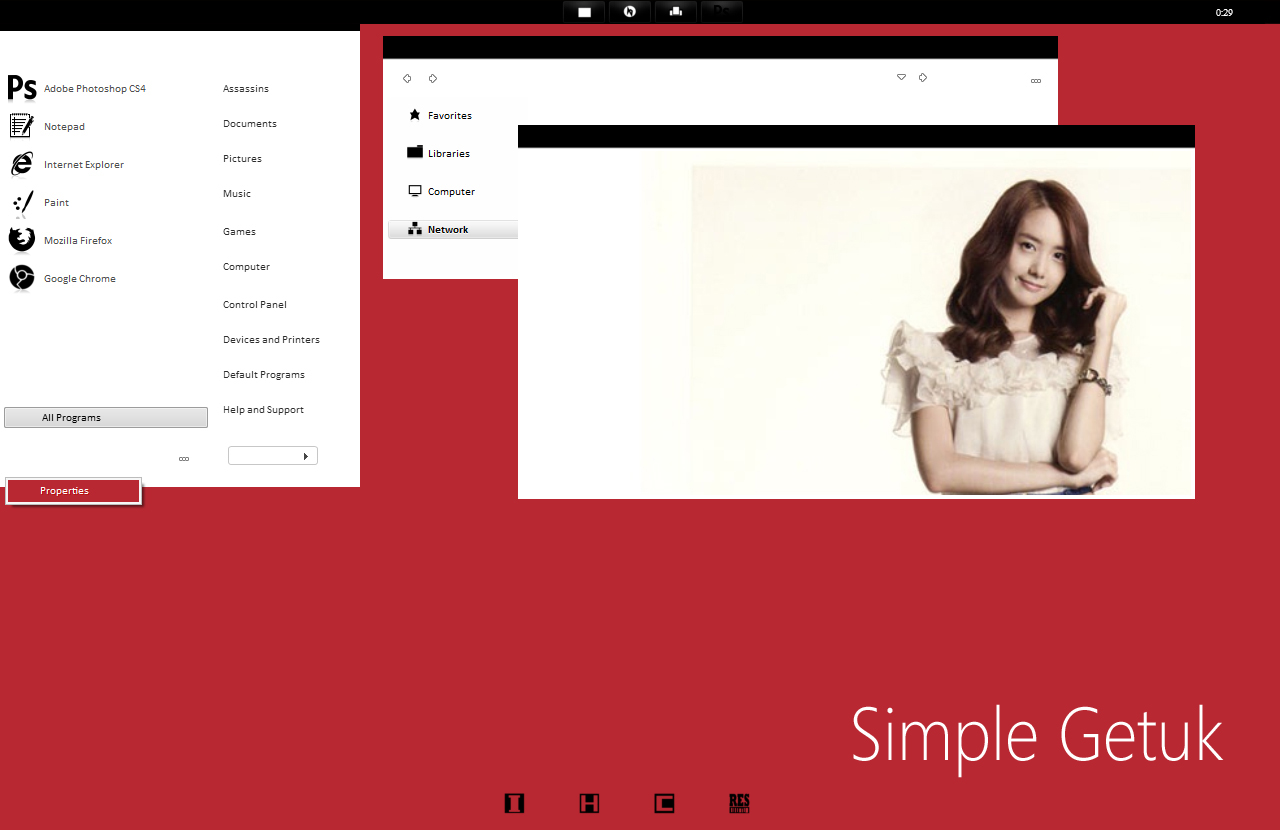Image resolution: width=1280 pixels, height=830 pixels.
Task: Click the back navigation arrow in Explorer
Action: coord(406,77)
